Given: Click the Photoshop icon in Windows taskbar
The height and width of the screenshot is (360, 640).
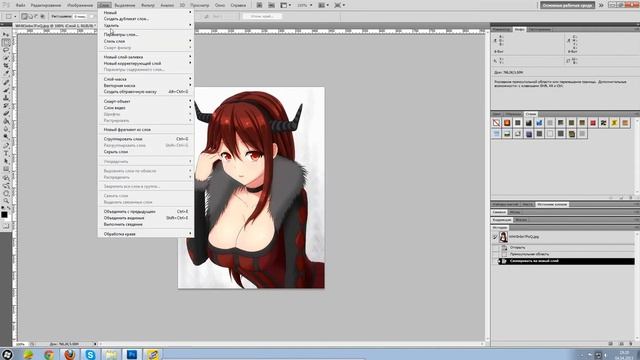Looking at the screenshot, I should click(x=132, y=354).
